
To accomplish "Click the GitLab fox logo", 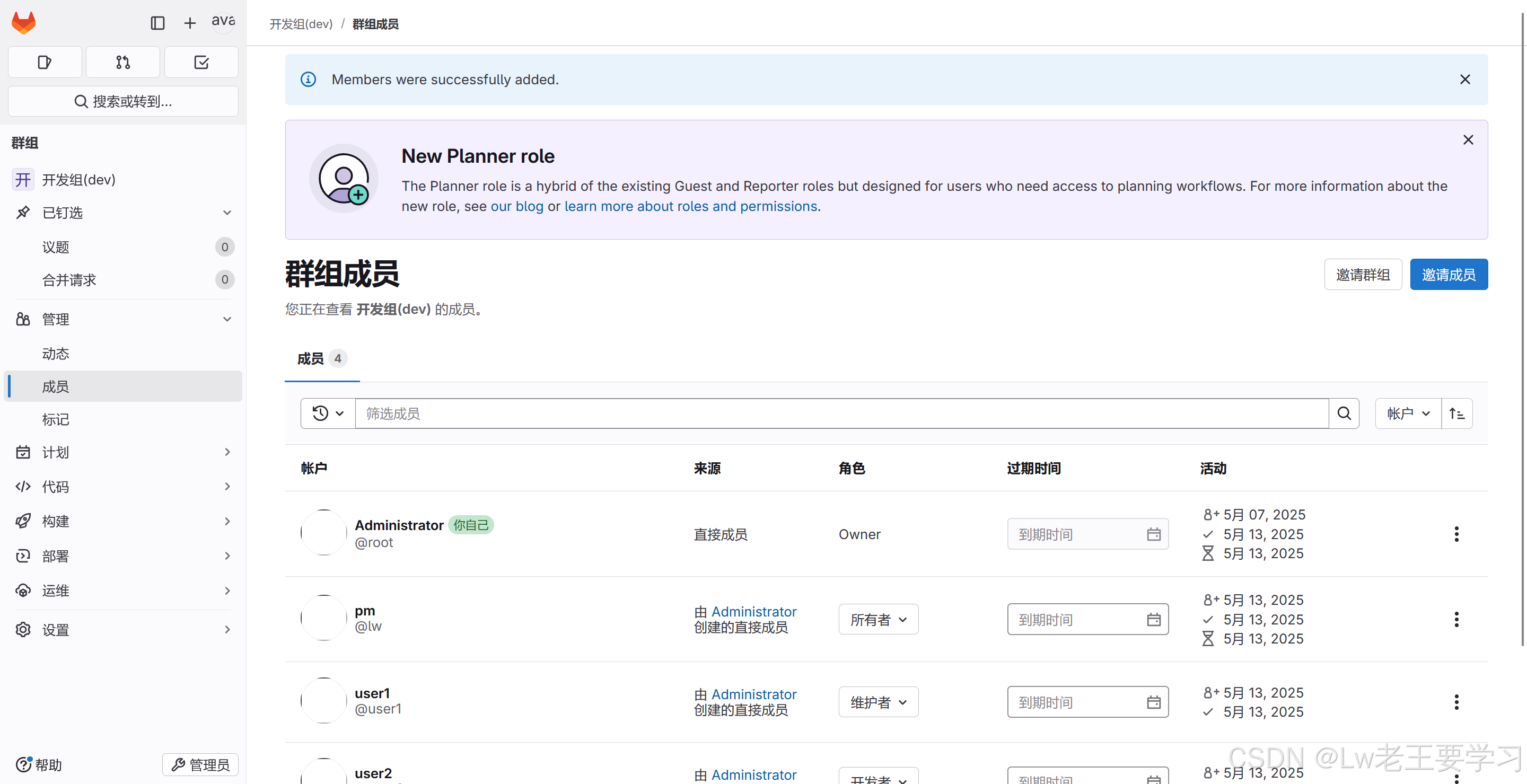I will point(24,22).
